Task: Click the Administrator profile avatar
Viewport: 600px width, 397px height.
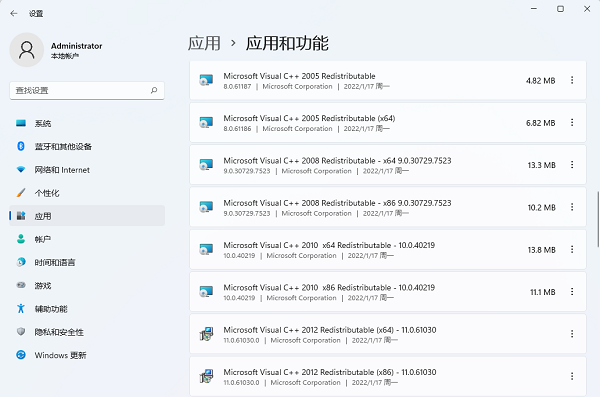Action: pyautogui.click(x=27, y=50)
